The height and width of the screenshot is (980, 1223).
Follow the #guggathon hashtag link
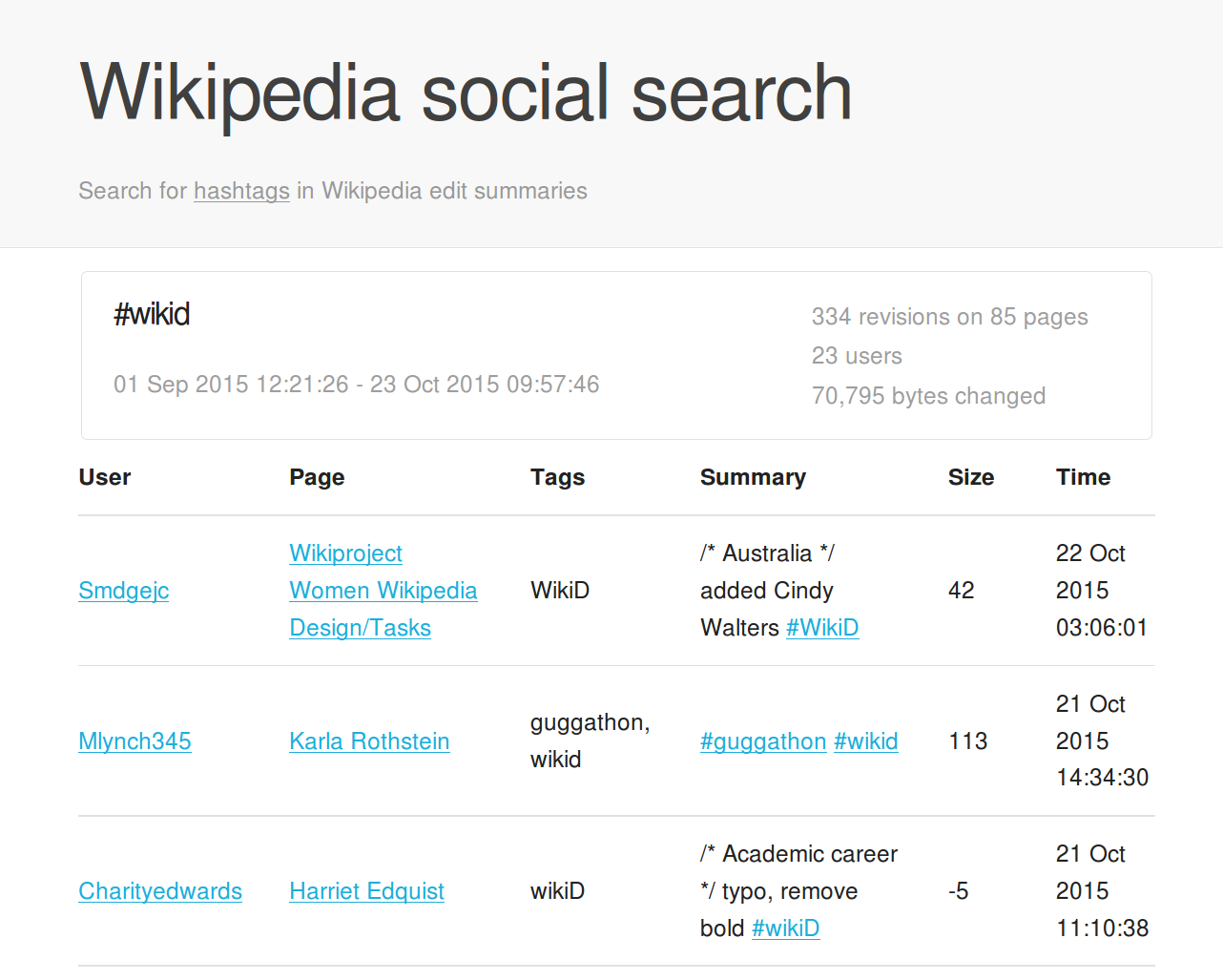[x=763, y=741]
